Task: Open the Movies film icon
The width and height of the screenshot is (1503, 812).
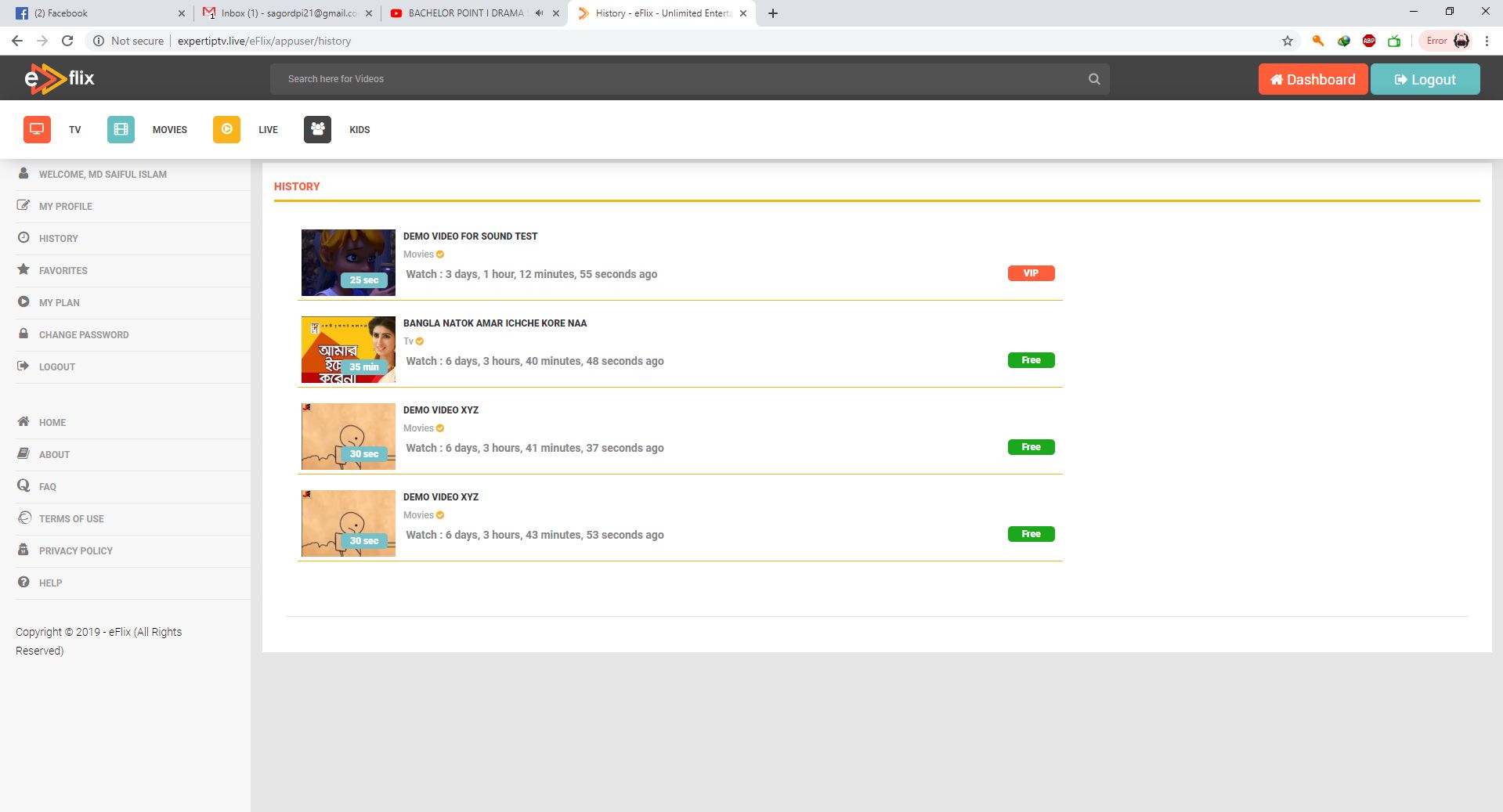Action: tap(121, 129)
